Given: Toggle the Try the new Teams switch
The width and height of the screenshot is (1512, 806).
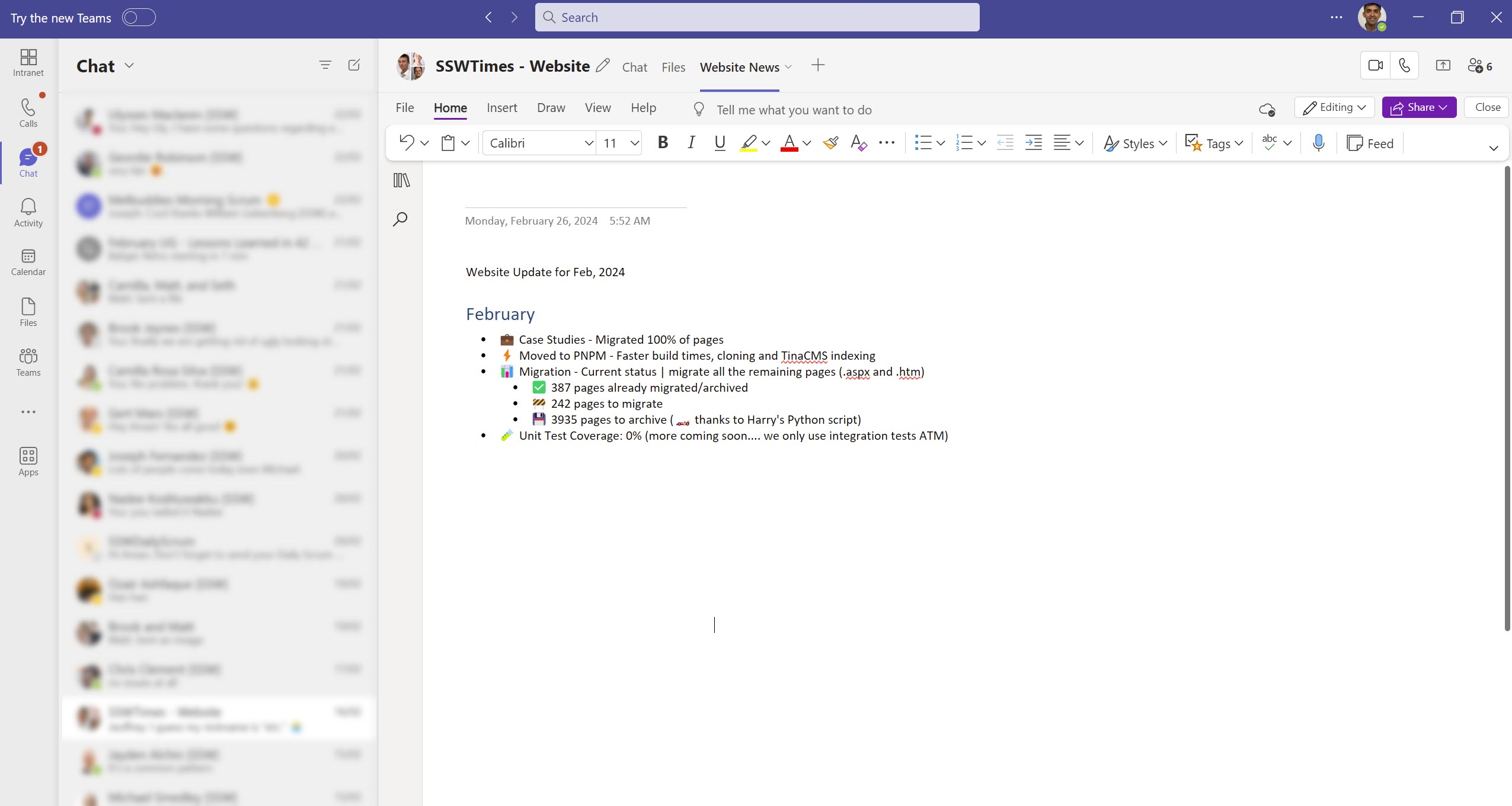Looking at the screenshot, I should [139, 18].
